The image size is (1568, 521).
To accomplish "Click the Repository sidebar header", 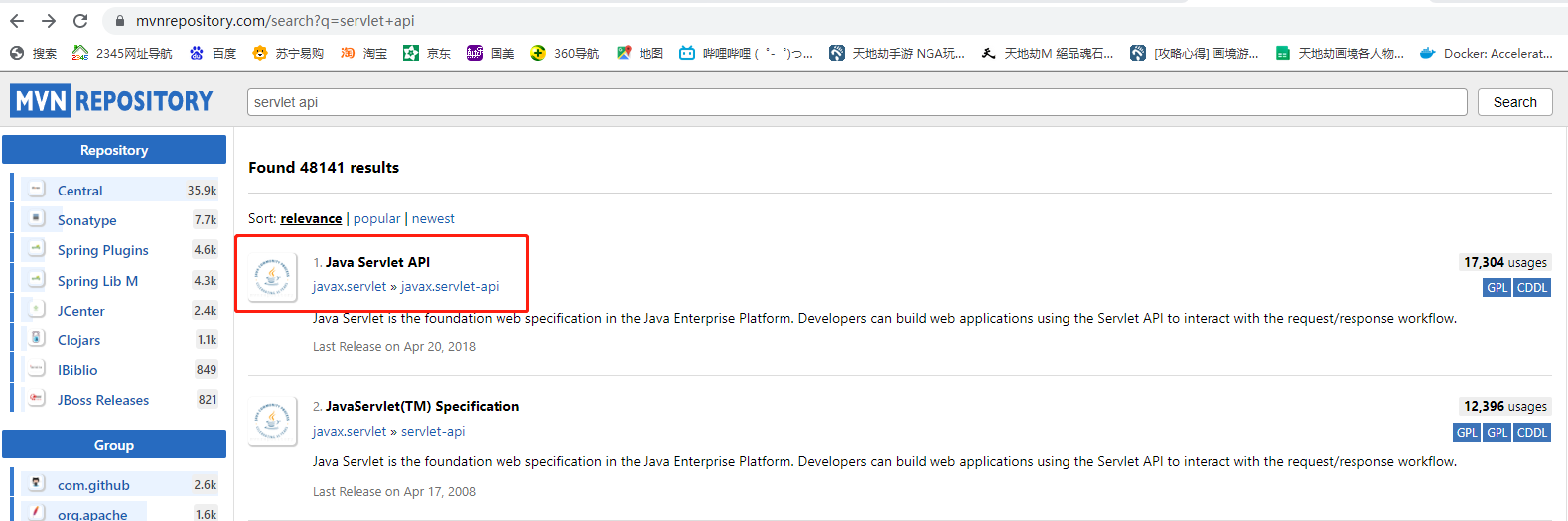I will 114,150.
